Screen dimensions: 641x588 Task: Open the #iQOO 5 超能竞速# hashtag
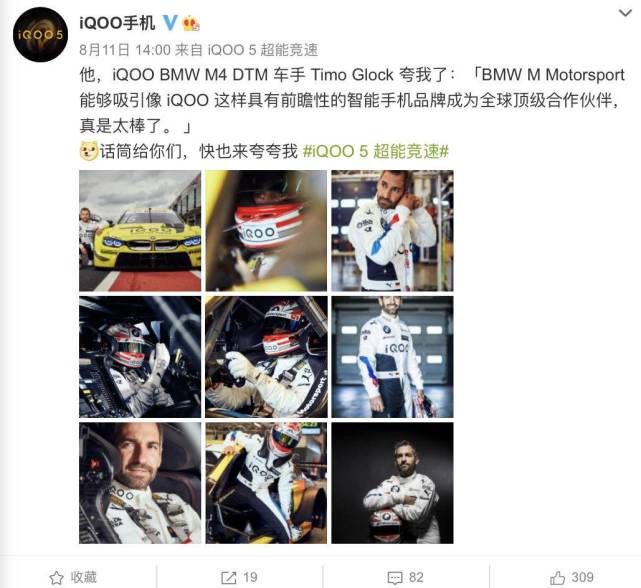pyautogui.click(x=376, y=151)
